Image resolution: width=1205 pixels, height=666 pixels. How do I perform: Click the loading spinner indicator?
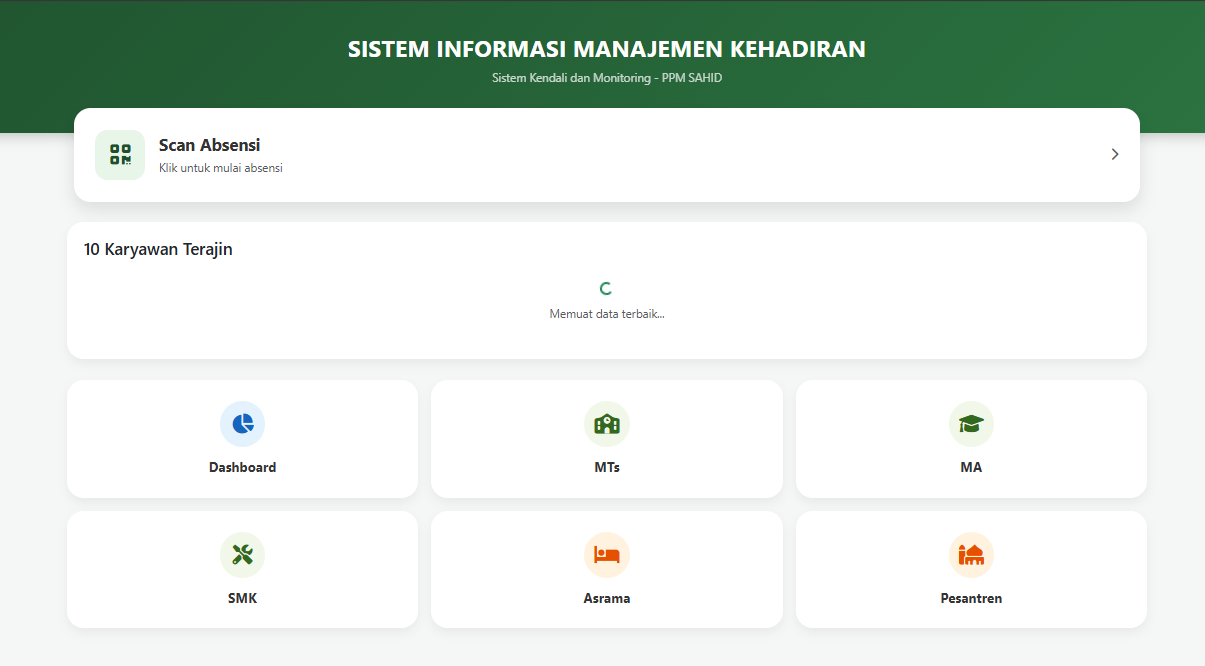click(605, 288)
